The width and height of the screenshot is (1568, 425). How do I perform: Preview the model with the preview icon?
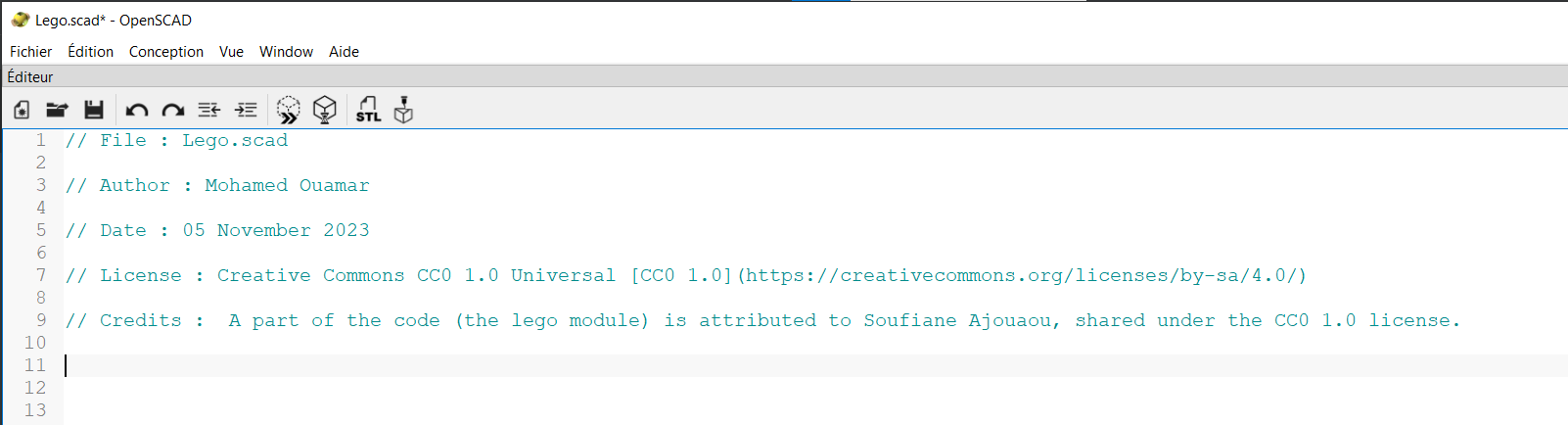[288, 110]
